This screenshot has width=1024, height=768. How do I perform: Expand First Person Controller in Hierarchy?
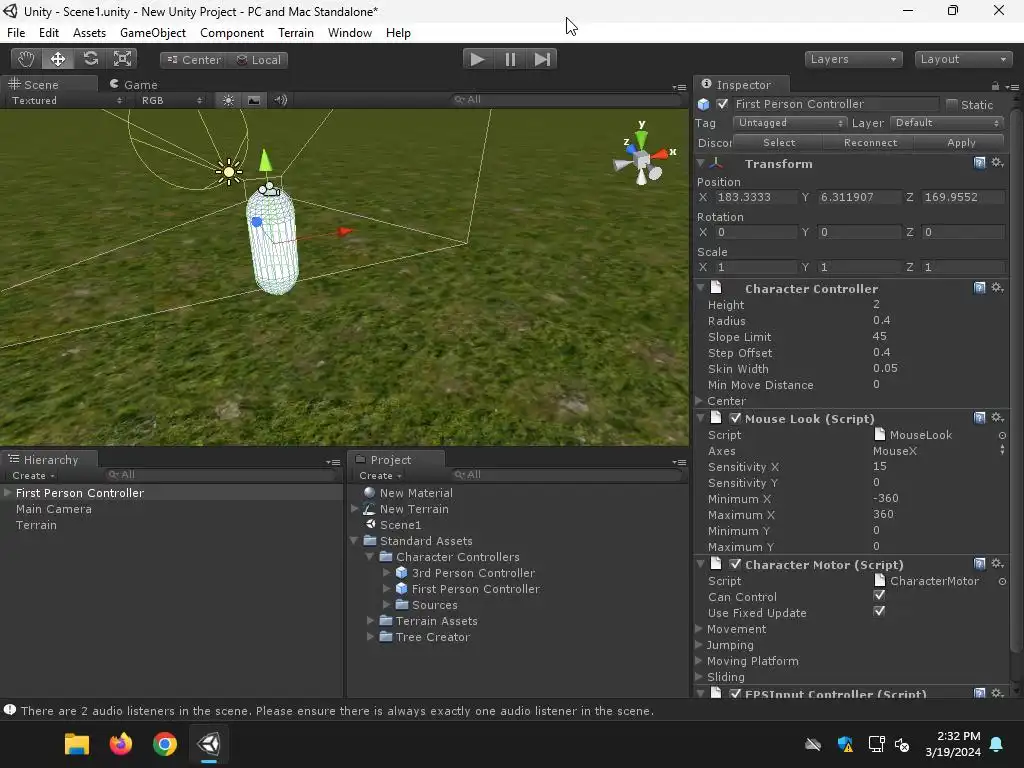[8, 492]
